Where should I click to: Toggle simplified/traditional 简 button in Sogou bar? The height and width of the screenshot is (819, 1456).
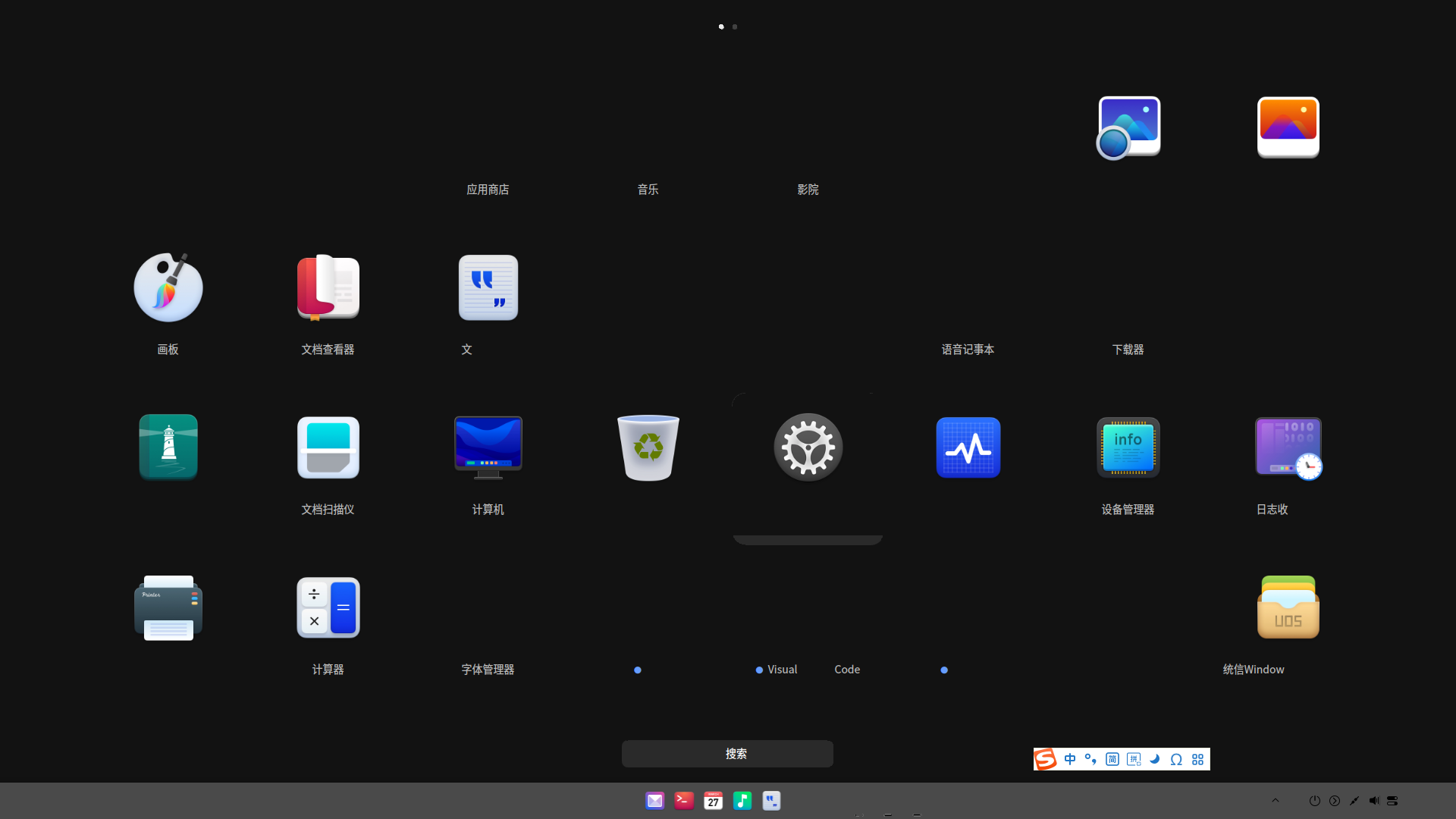[1112, 759]
